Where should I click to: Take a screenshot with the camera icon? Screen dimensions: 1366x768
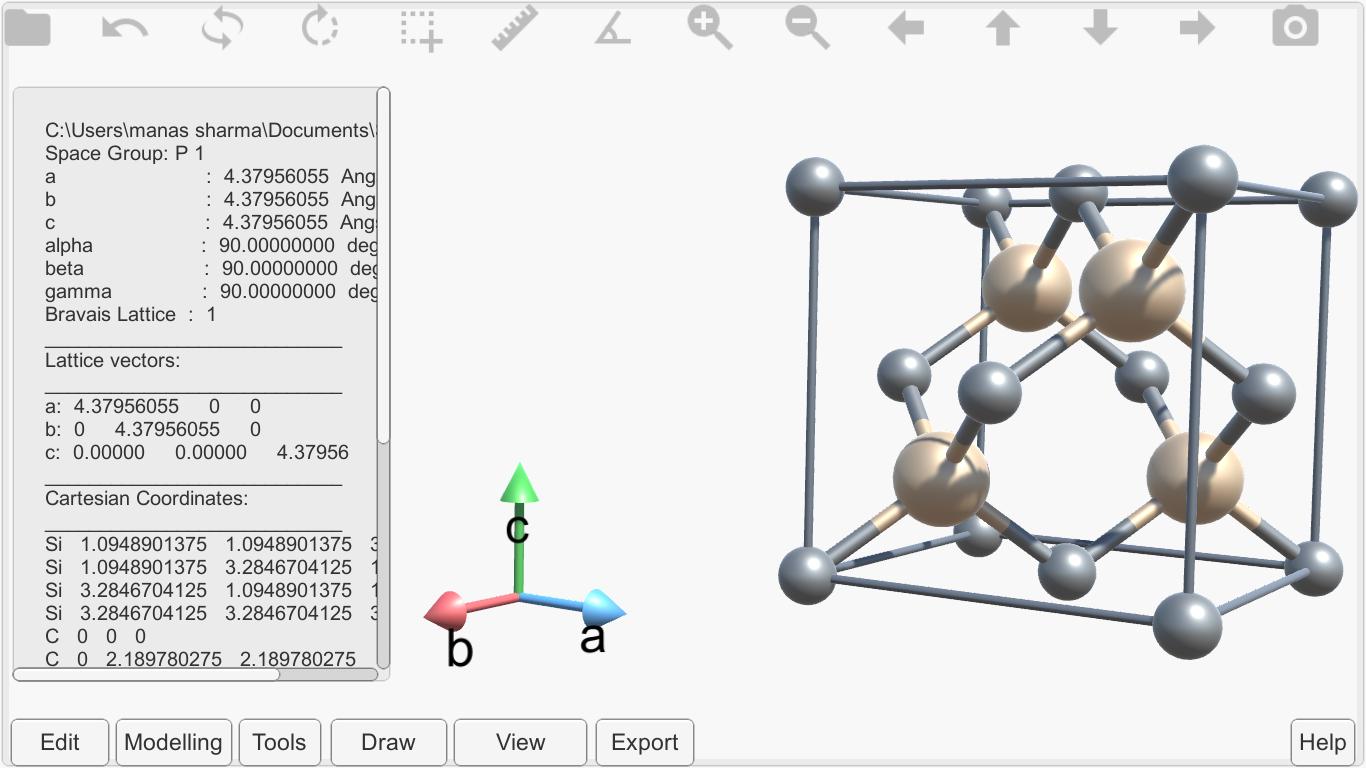point(1295,27)
